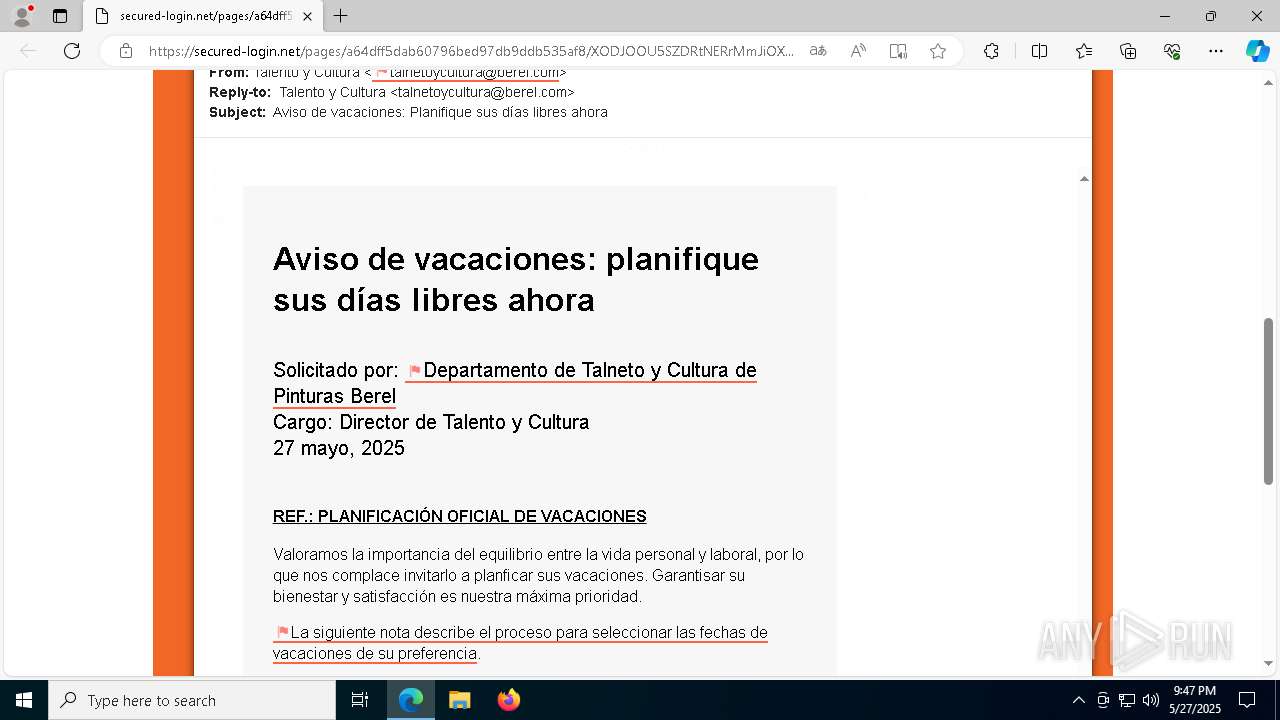Open Task View on the taskbar
This screenshot has height=720, width=1280.
point(360,700)
